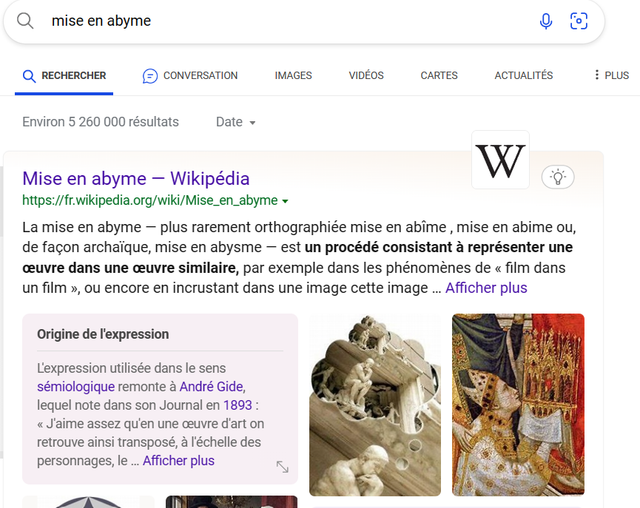Screen dimensions: 640x508
Task: Click the fr.wikipedia.org URL link
Action: click(x=150, y=200)
